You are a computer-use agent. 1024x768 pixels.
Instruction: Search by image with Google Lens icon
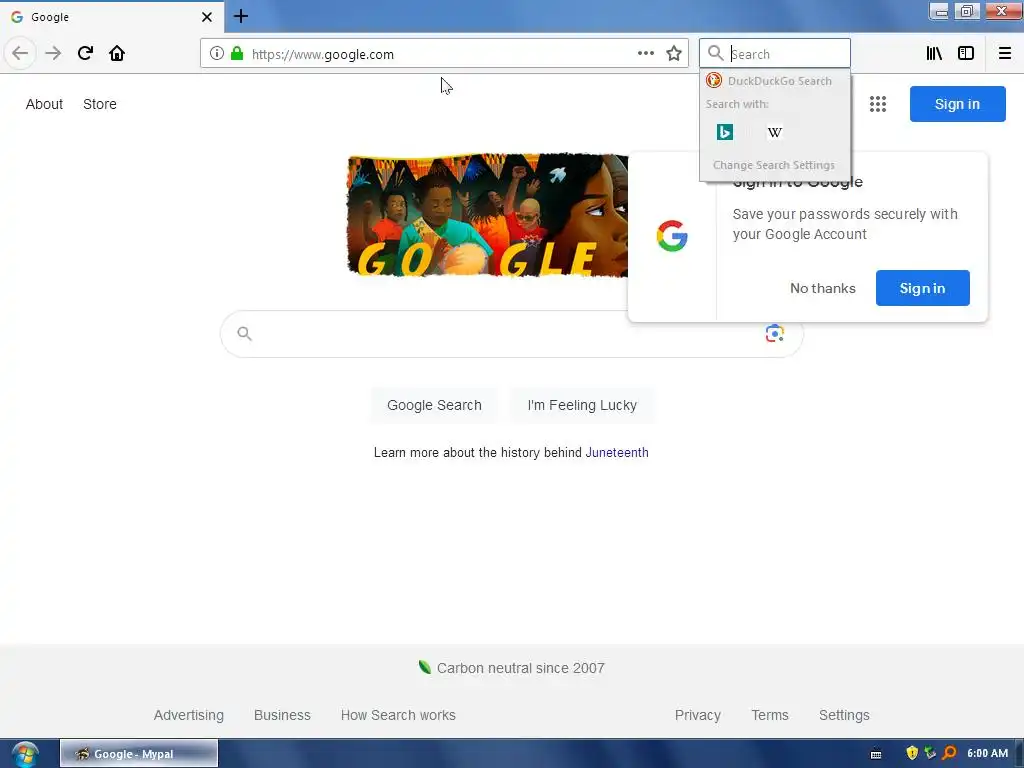tap(775, 333)
